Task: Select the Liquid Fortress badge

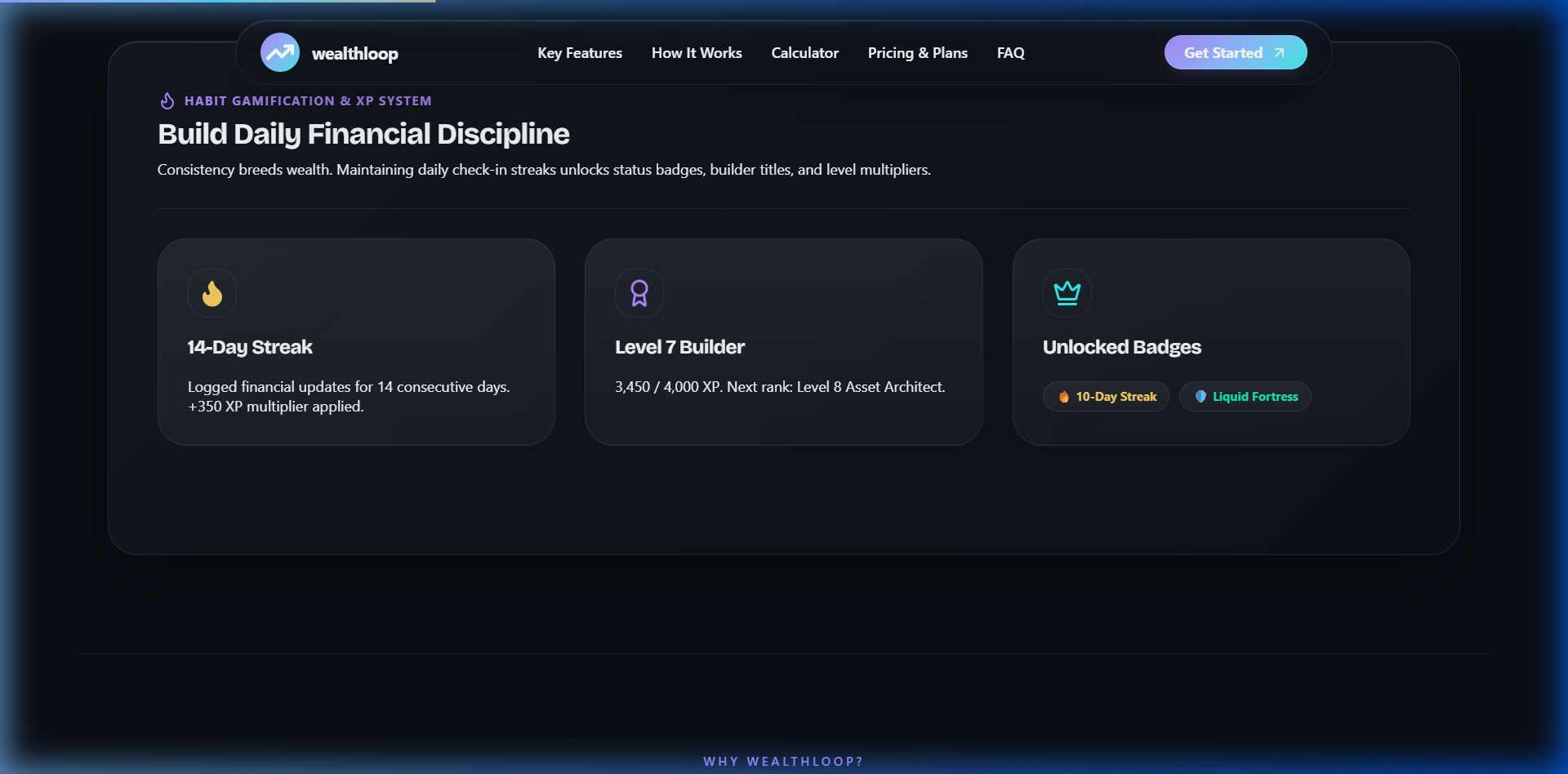Action: [x=1245, y=397]
